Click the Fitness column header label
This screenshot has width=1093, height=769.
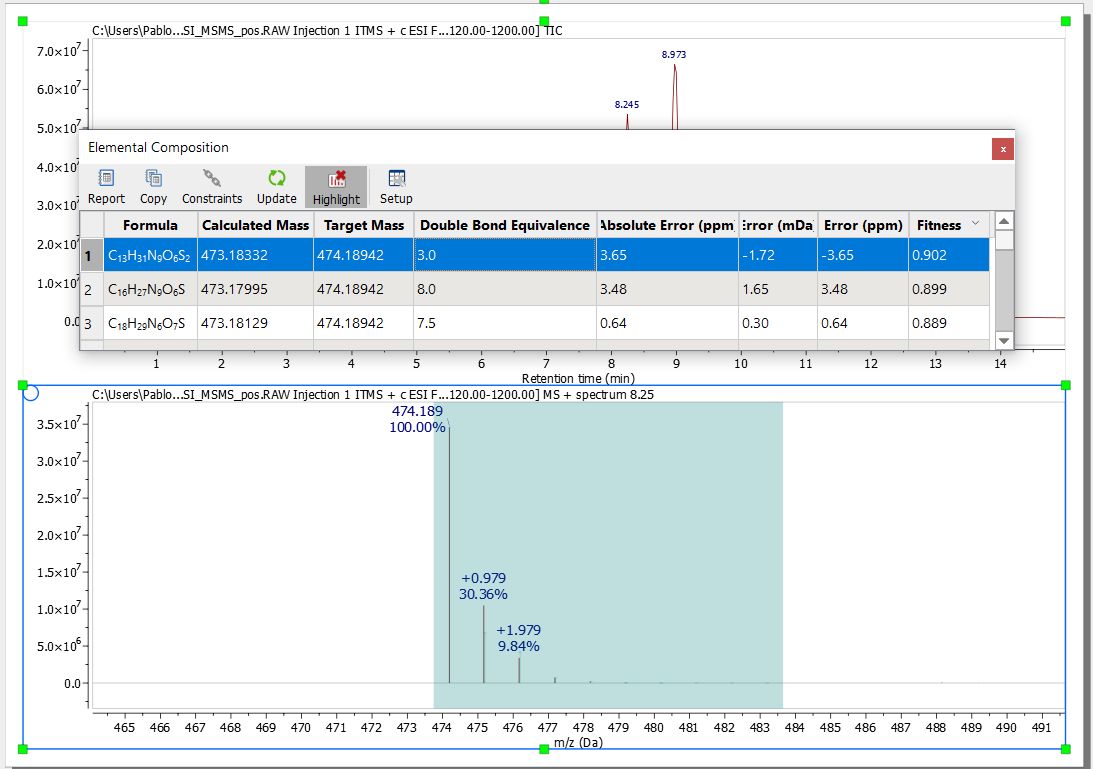click(938, 225)
